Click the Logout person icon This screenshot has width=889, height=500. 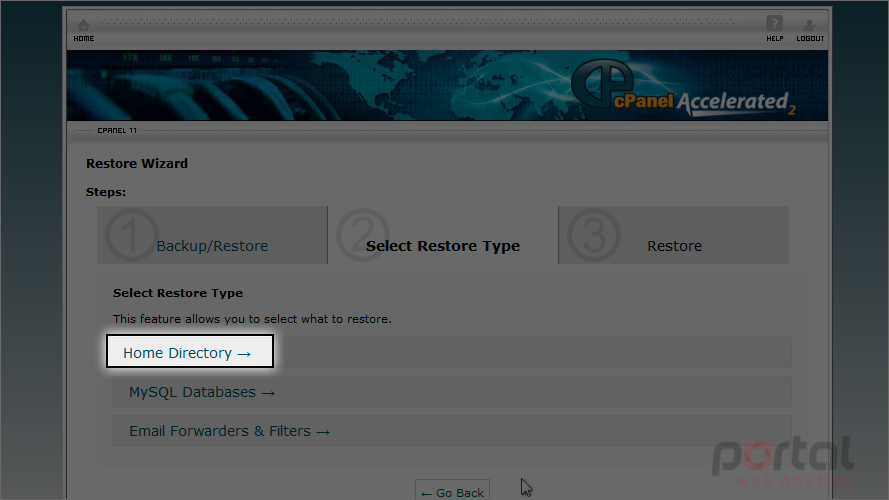coord(810,25)
